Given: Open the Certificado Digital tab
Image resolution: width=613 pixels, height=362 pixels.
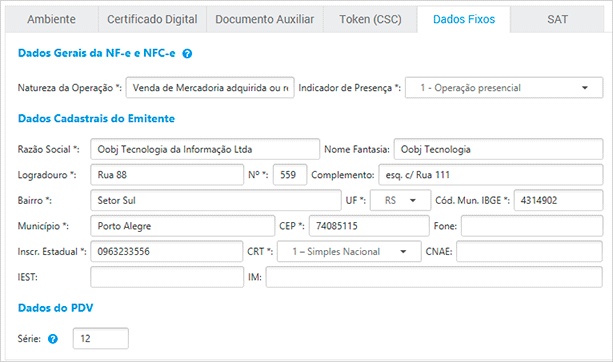Looking at the screenshot, I should coord(152,19).
